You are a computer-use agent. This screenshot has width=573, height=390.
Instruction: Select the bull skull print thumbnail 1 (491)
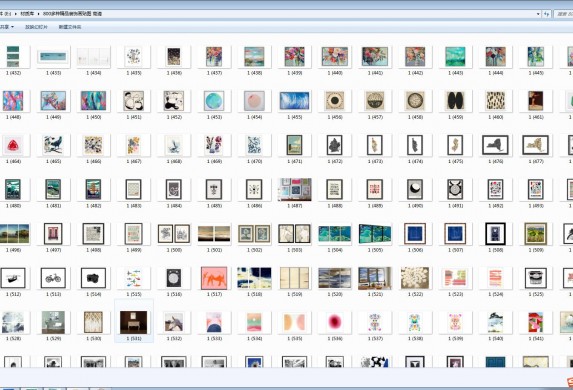(x=455, y=189)
